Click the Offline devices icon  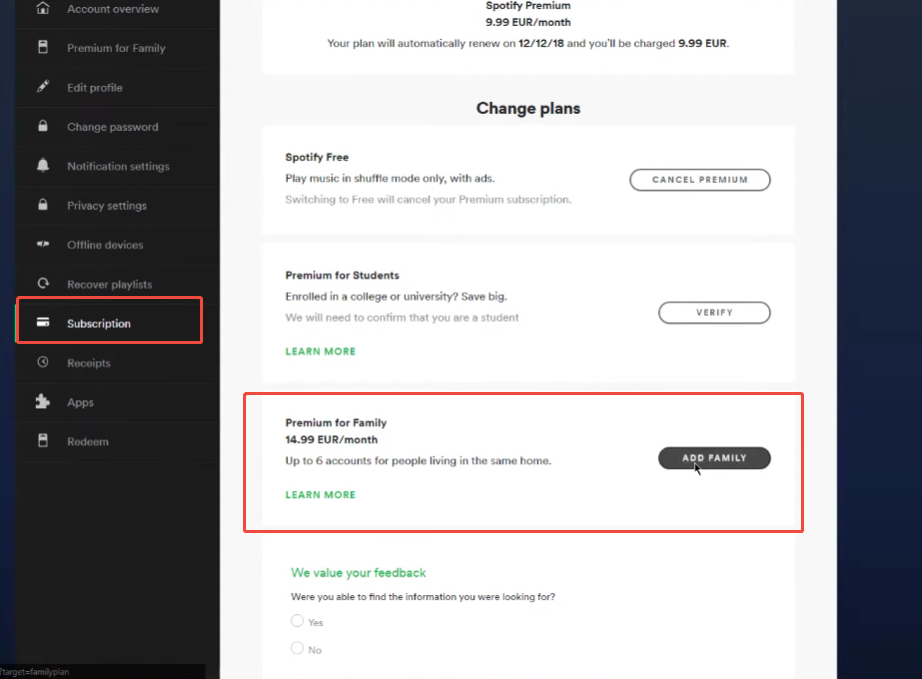43,244
